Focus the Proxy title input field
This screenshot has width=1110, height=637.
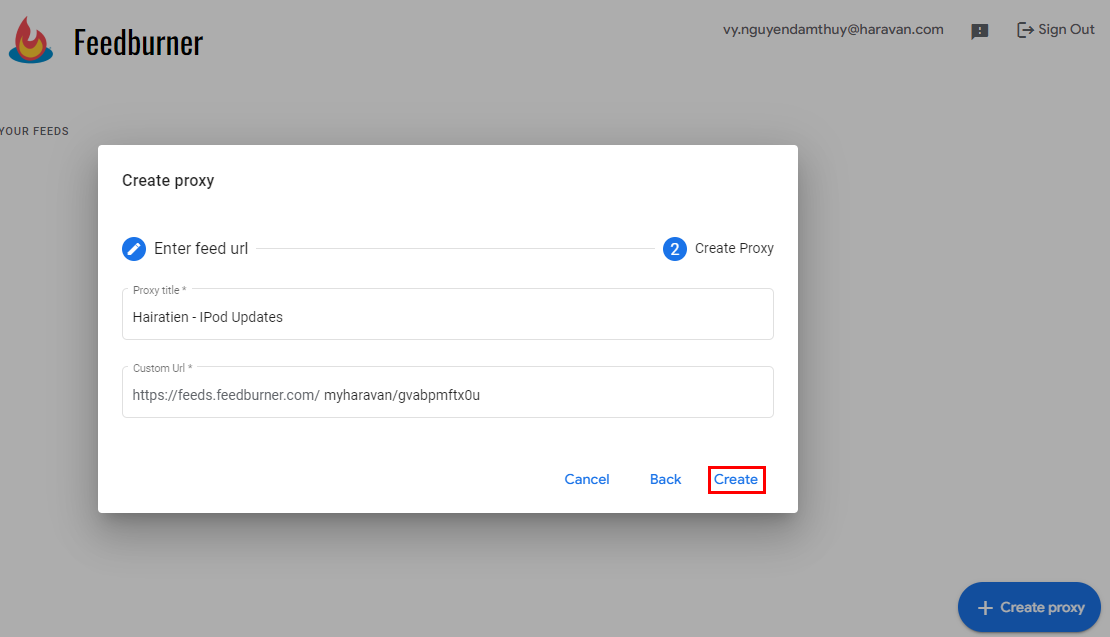point(448,317)
